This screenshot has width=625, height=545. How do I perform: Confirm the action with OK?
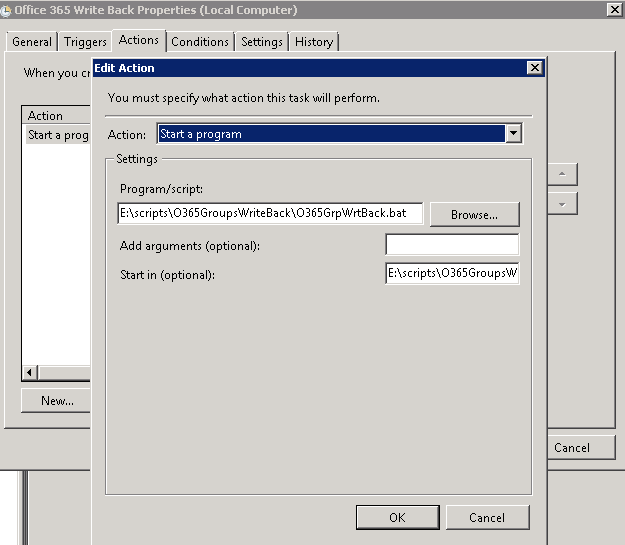click(x=397, y=518)
